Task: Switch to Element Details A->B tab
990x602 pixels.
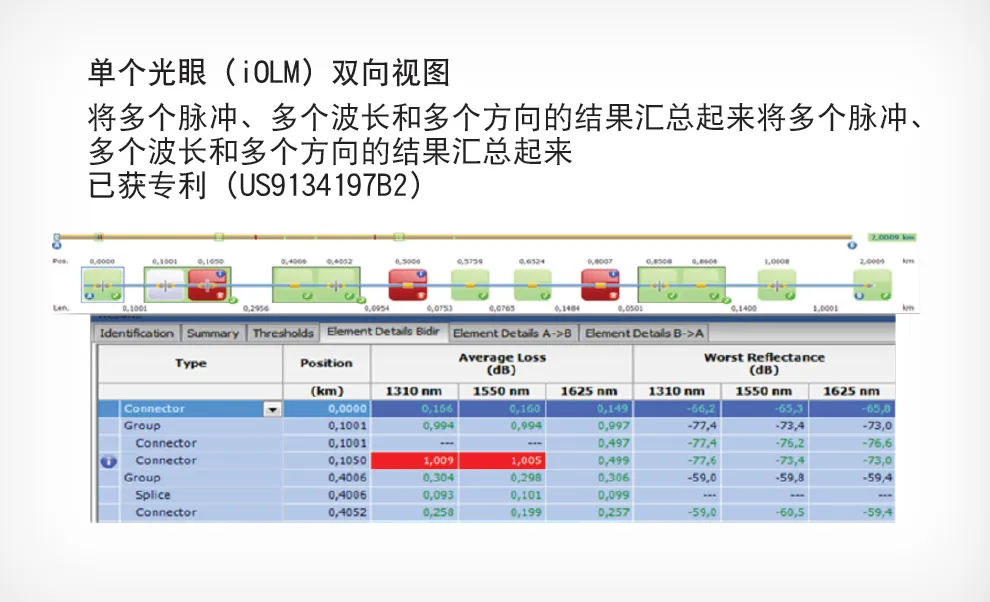Action: pyautogui.click(x=513, y=333)
